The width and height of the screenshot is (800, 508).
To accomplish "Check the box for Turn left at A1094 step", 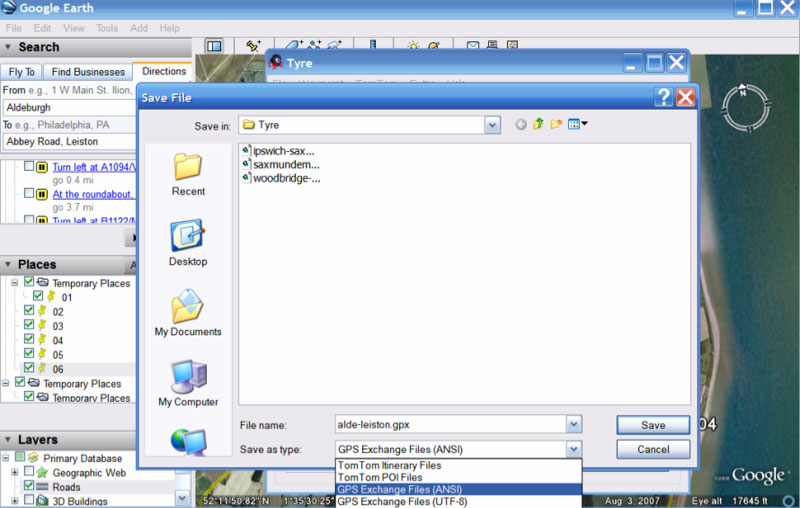I will (x=29, y=166).
